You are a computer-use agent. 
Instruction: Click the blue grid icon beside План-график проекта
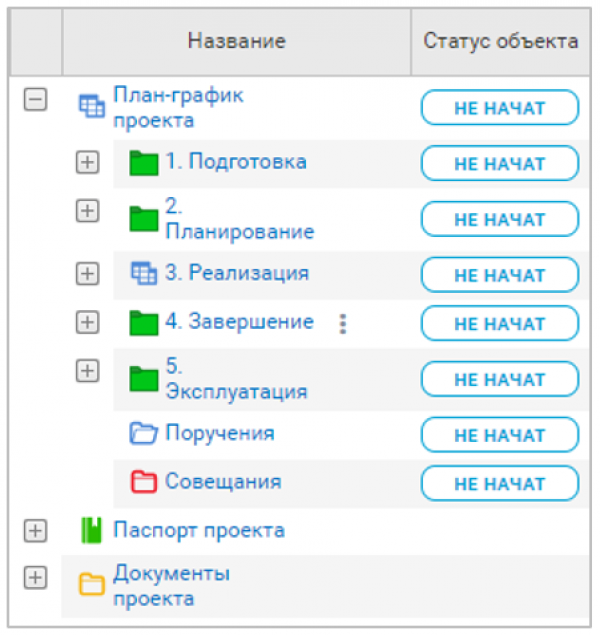tap(92, 107)
